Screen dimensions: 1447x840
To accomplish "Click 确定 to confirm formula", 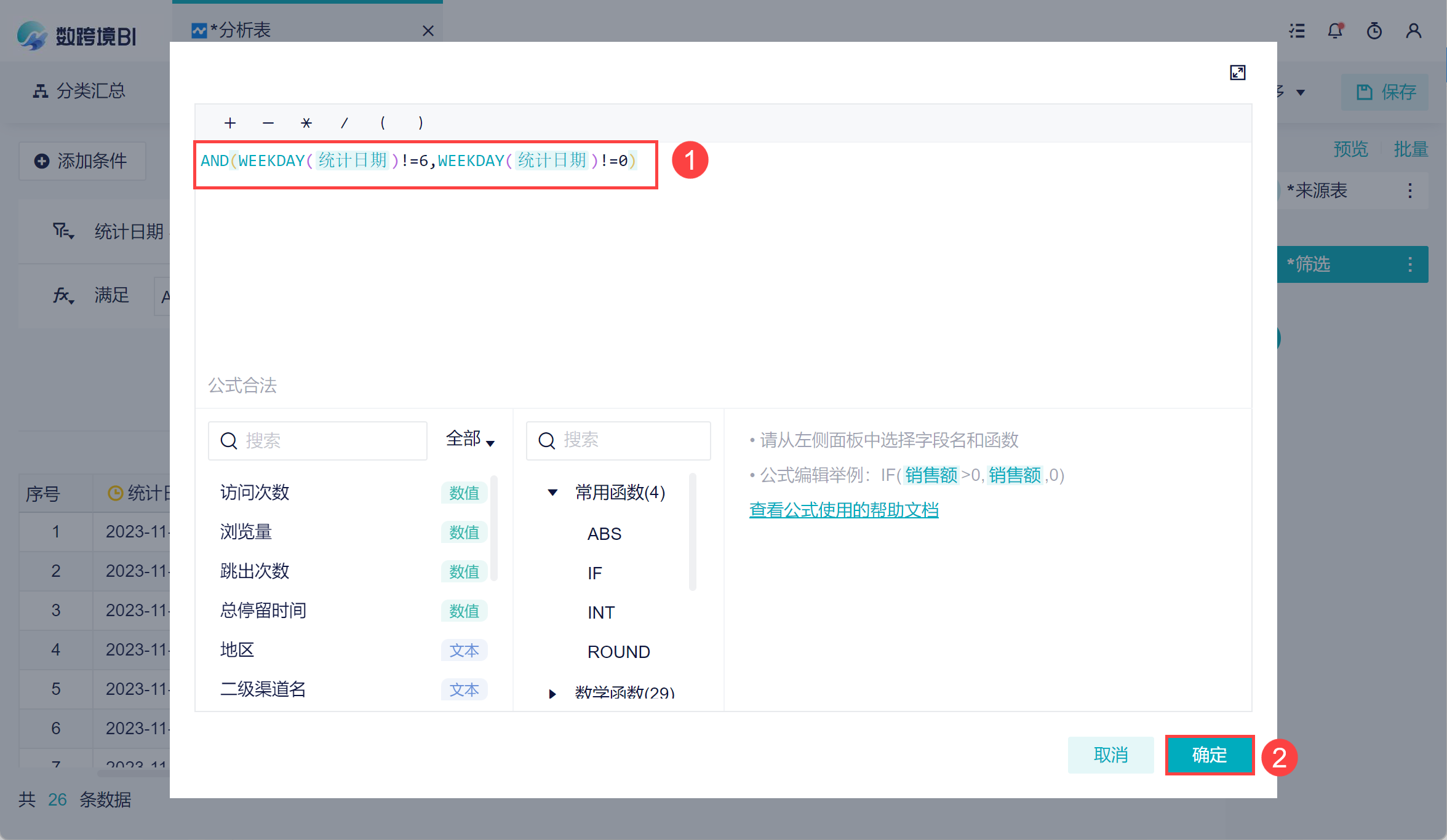I will (1210, 755).
